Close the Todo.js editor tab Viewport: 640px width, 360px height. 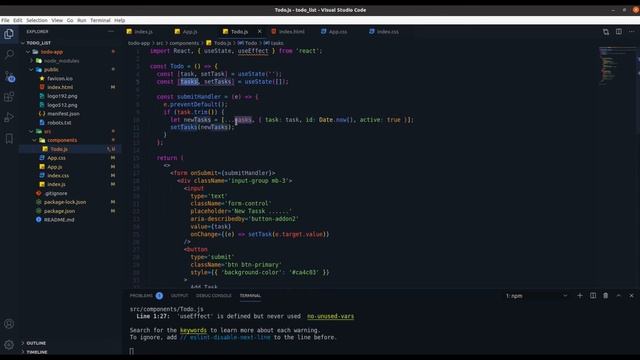pyautogui.click(x=260, y=31)
